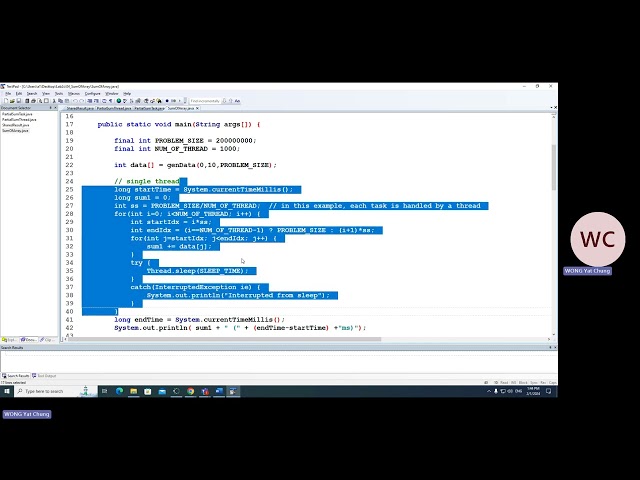640x480 pixels.
Task: Switch to the SharedResult.java tab
Action: pyautogui.click(x=80, y=109)
